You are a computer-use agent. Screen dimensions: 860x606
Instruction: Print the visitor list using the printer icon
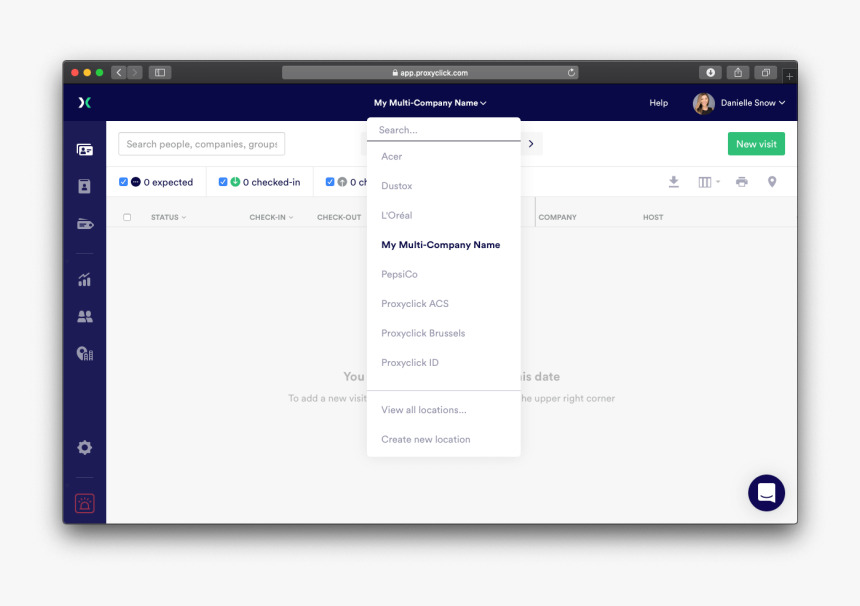pyautogui.click(x=741, y=182)
